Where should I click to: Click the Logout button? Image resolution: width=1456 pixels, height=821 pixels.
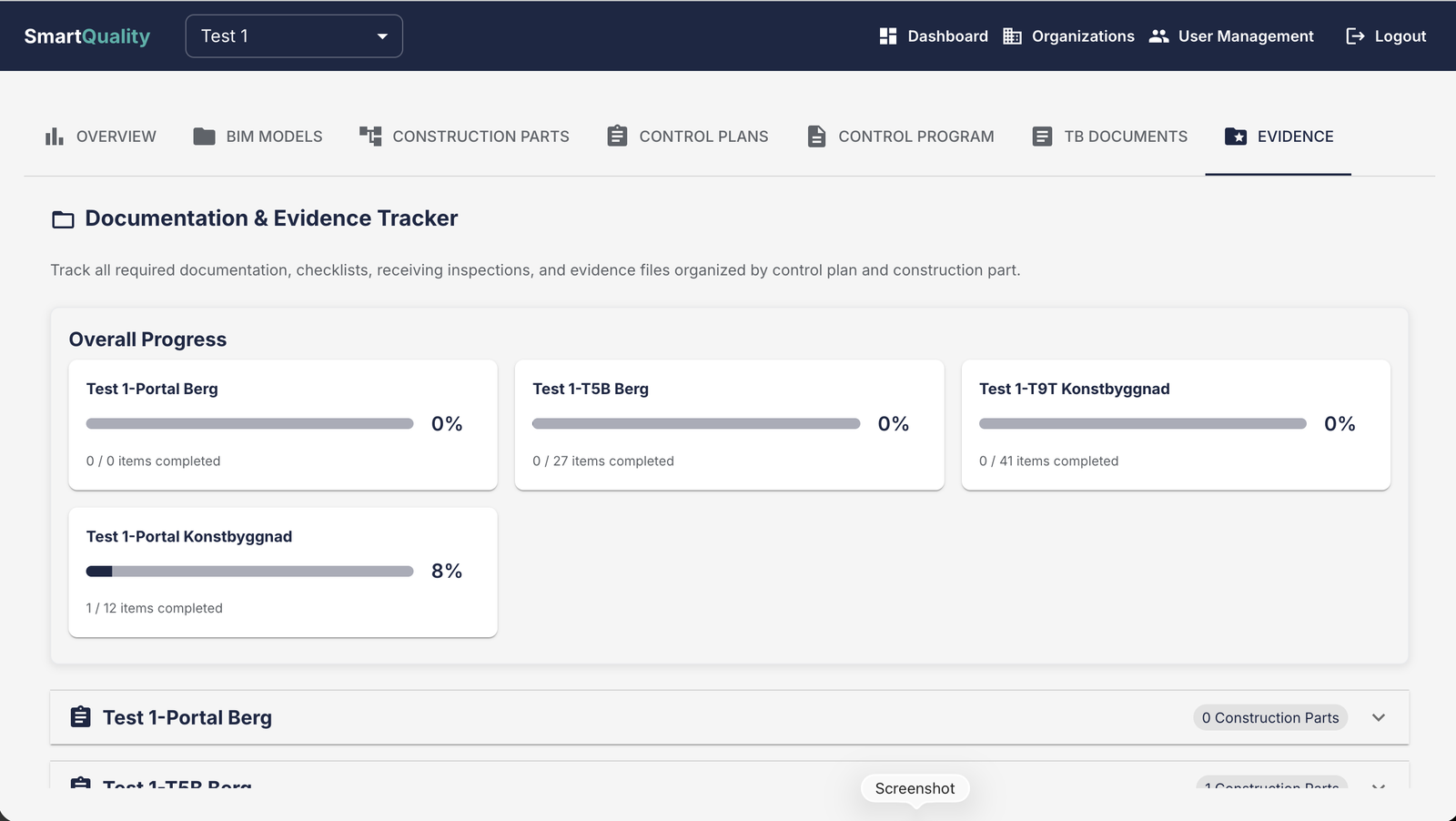pyautogui.click(x=1386, y=36)
